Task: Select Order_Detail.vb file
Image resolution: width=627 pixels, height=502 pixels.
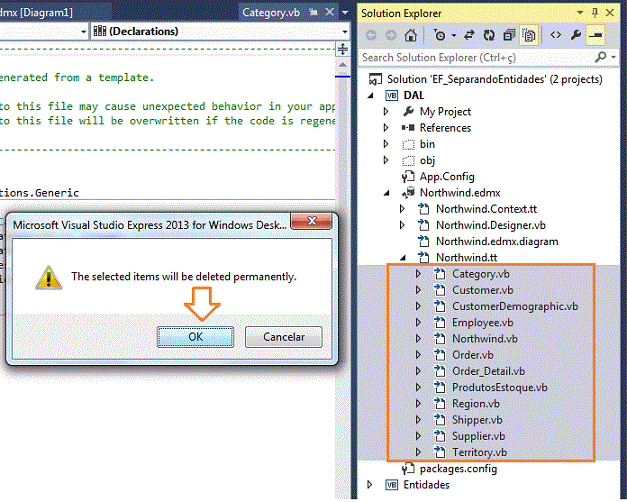Action: [488, 371]
